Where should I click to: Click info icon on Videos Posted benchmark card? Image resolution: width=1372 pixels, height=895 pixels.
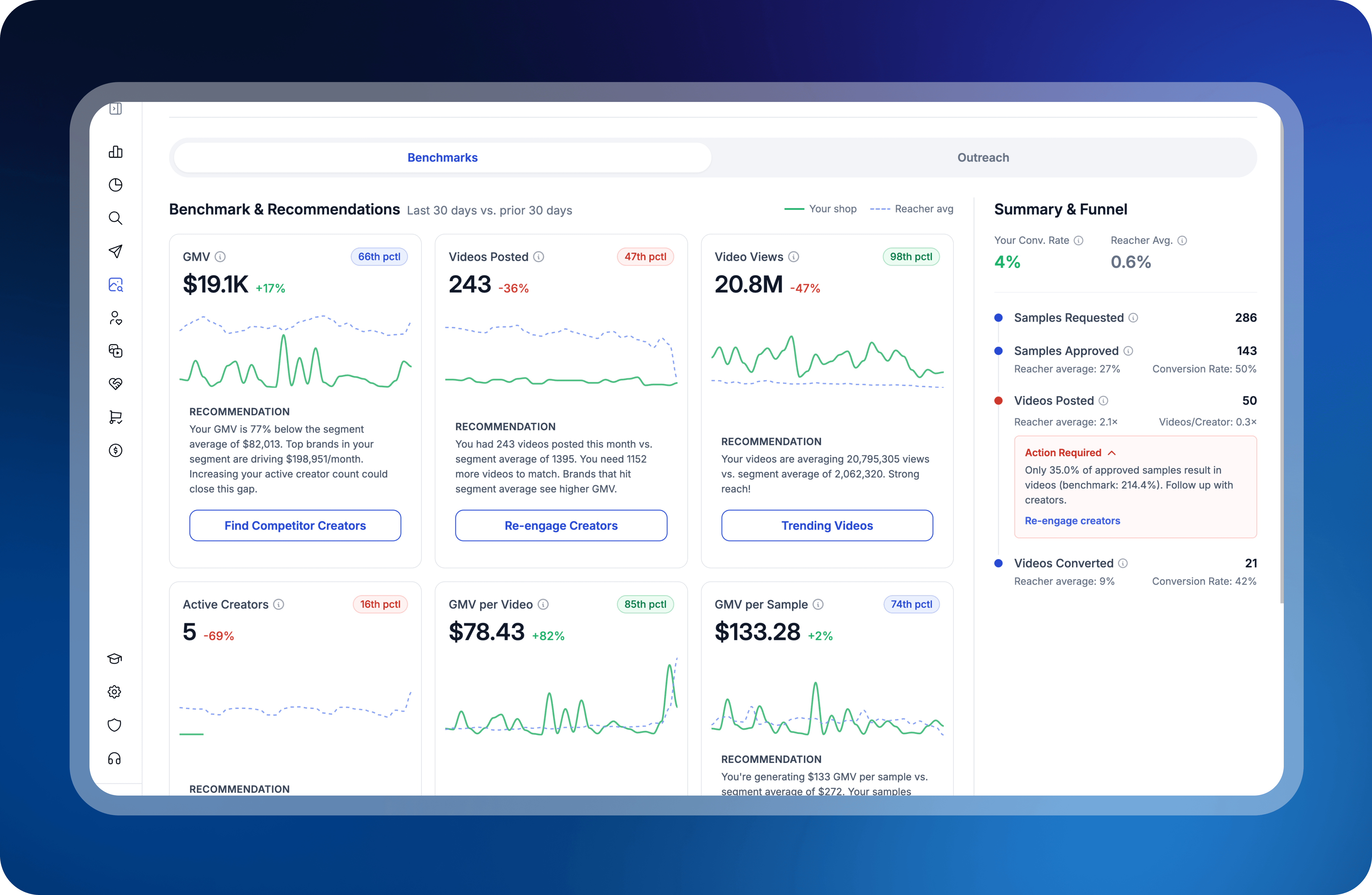point(538,257)
